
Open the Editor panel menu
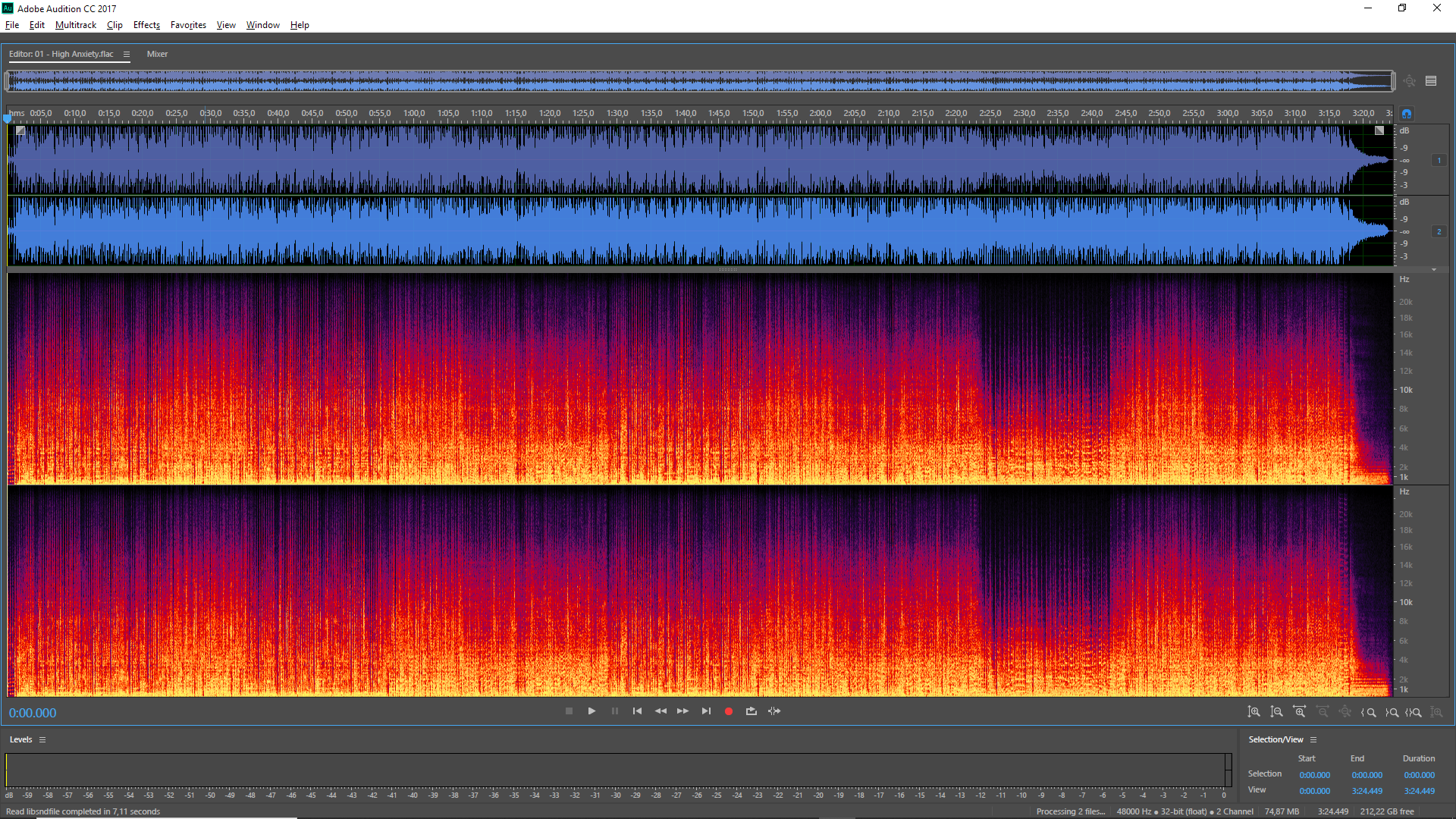127,54
